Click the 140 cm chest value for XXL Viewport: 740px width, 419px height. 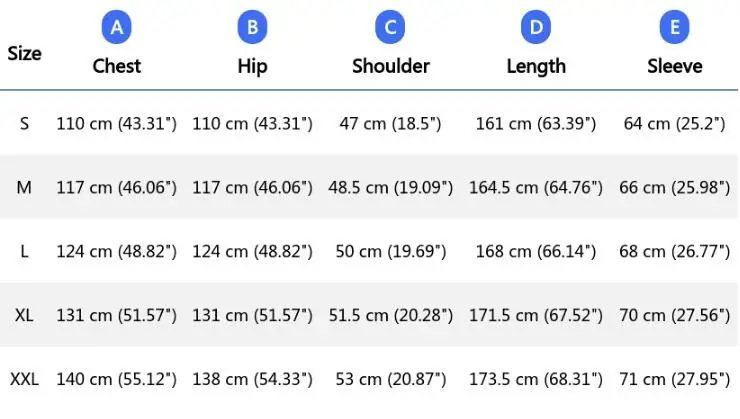[116, 380]
